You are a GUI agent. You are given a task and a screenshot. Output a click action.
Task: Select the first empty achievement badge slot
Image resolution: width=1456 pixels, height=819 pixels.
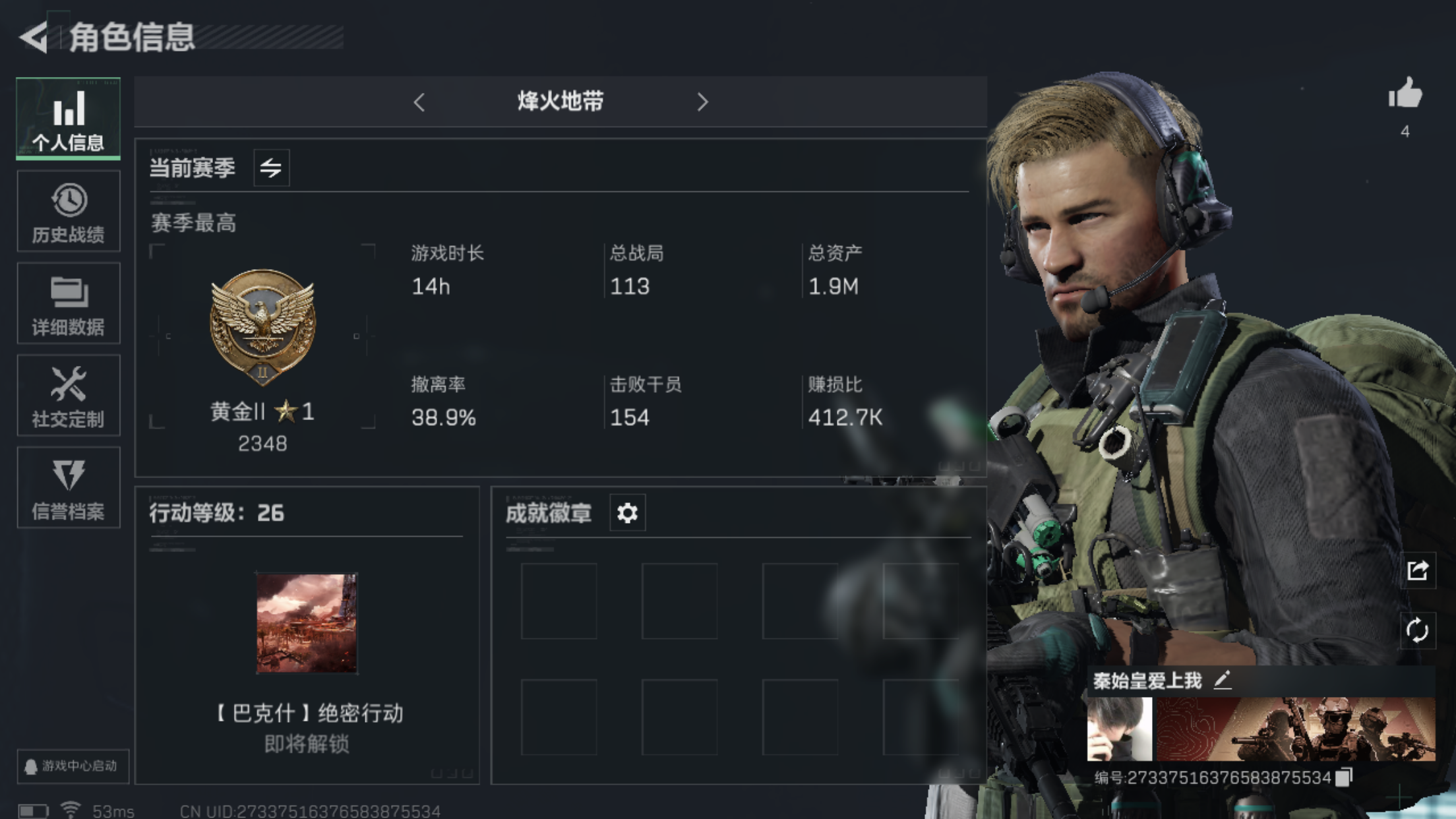pos(559,601)
